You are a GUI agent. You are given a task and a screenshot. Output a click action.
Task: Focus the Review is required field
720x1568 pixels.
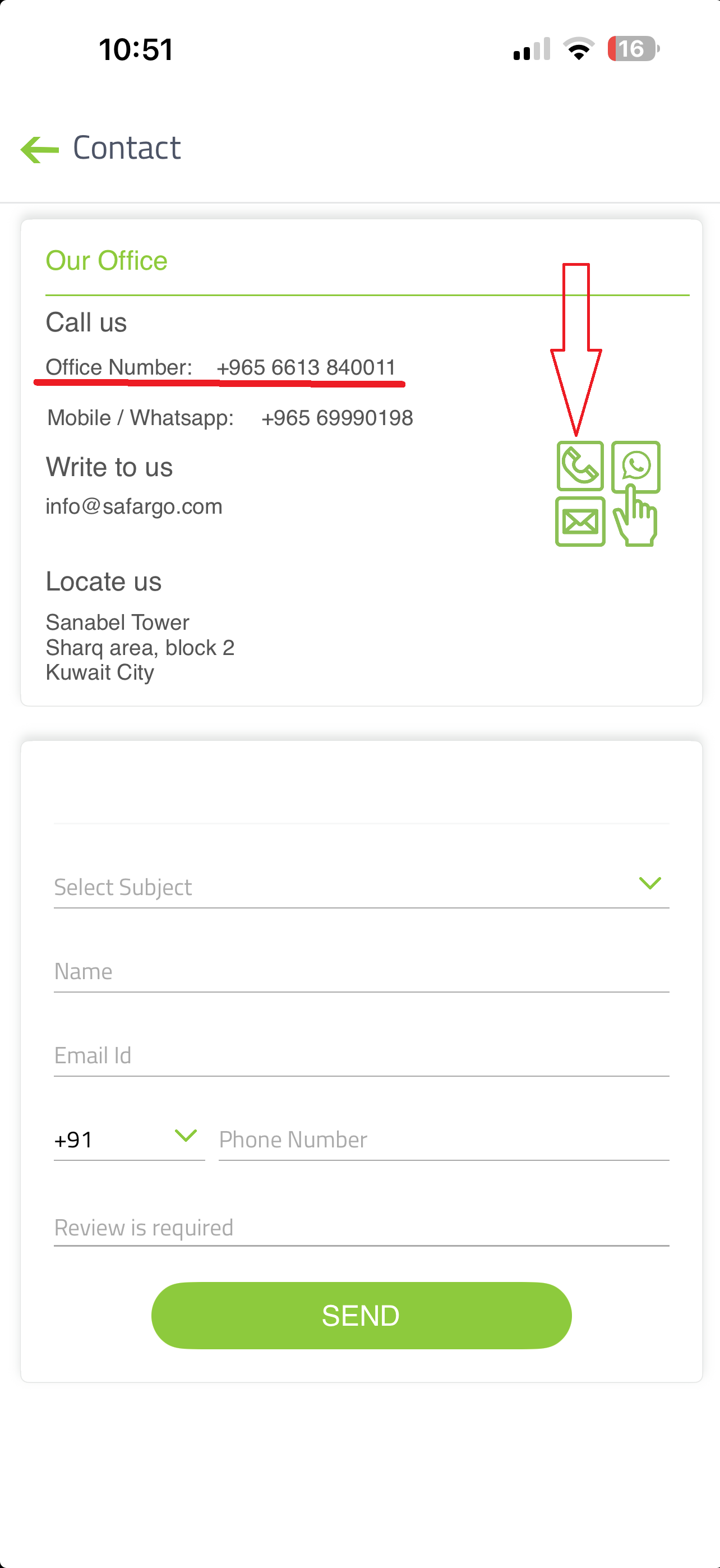[361, 1227]
